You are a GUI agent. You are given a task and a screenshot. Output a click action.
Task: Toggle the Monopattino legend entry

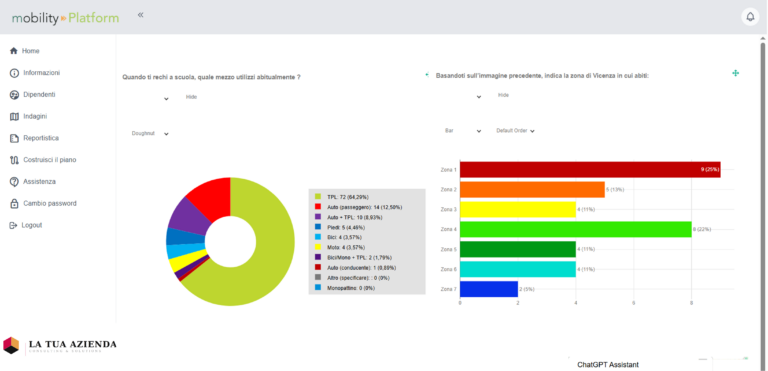pos(344,288)
